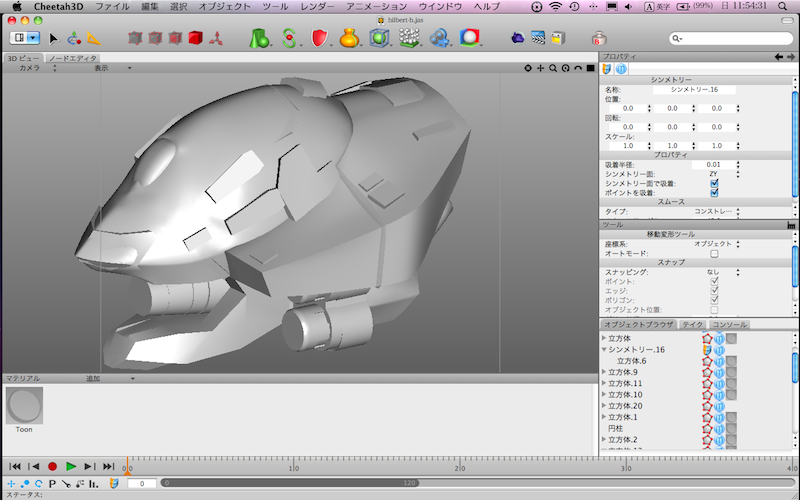Enable the オートモード checkbox
800x500 pixels.
pyautogui.click(x=714, y=253)
